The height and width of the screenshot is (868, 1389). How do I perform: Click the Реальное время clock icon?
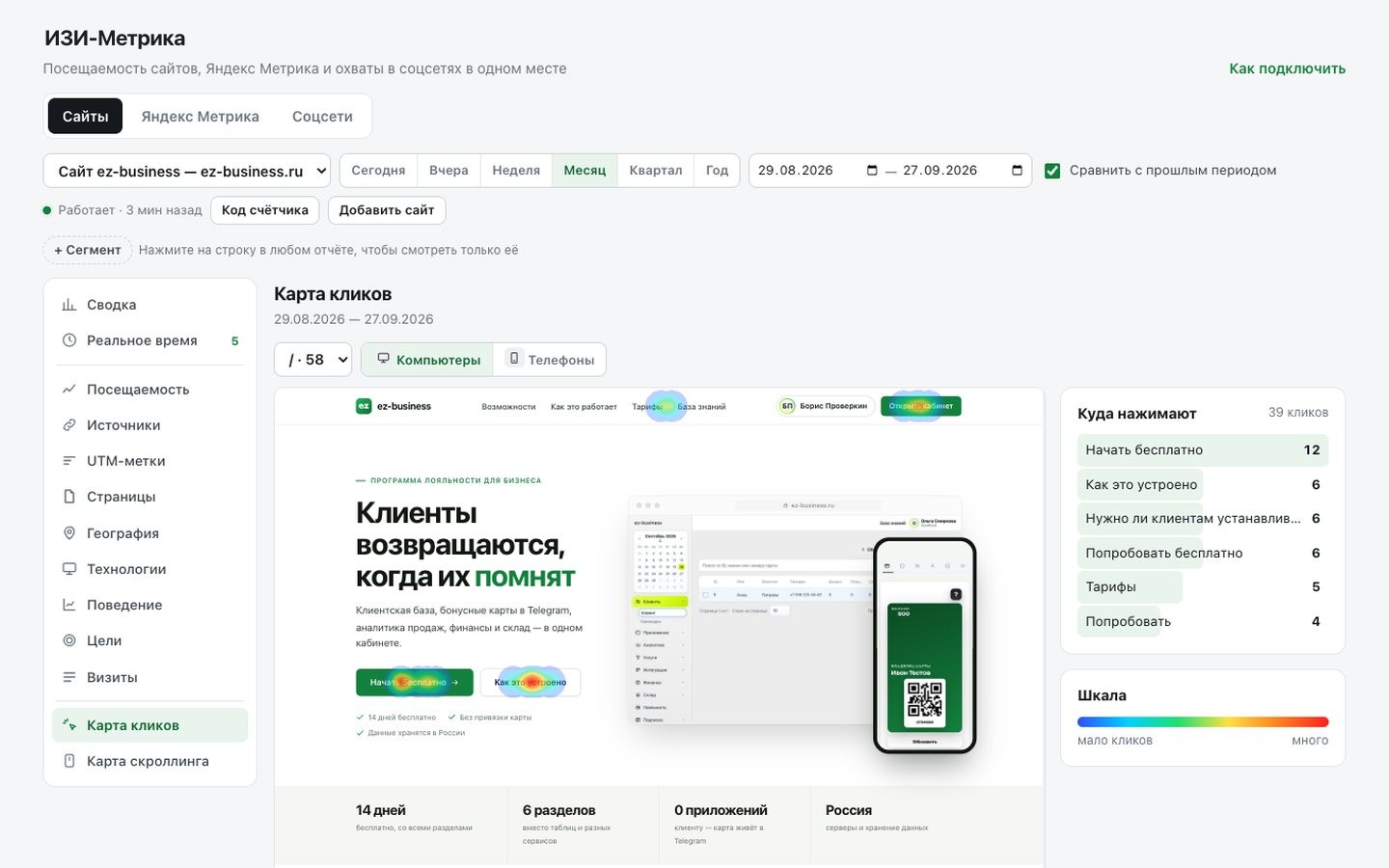click(x=69, y=340)
